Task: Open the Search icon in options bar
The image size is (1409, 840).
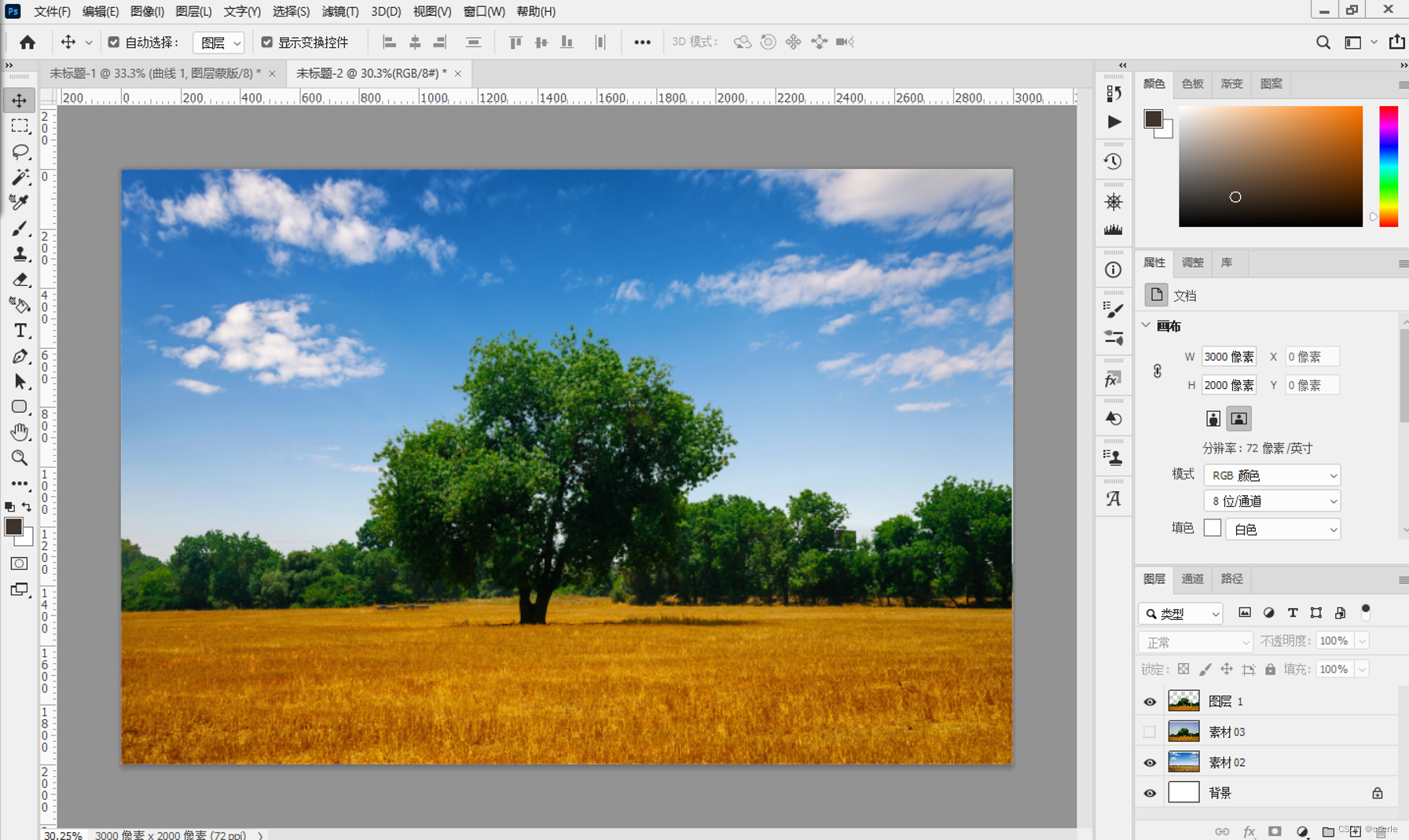Action: click(x=1323, y=42)
